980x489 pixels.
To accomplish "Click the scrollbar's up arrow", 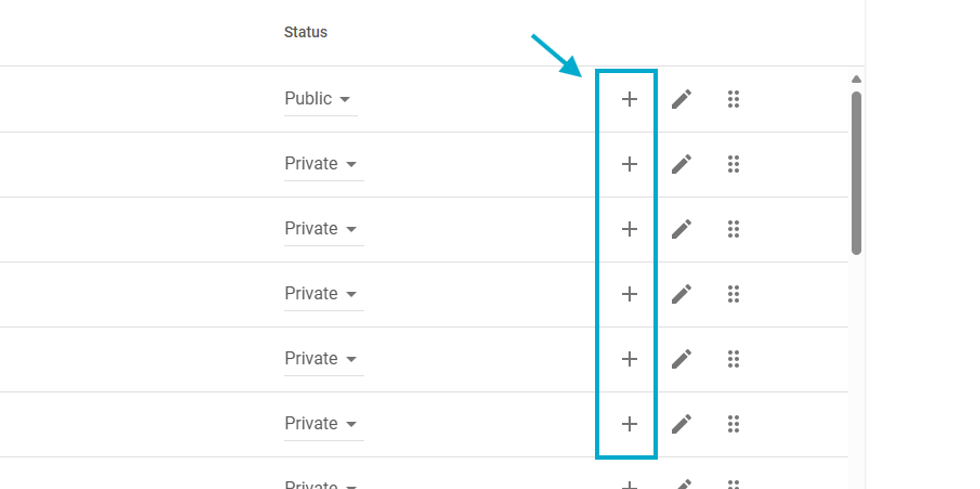I will click(x=856, y=80).
